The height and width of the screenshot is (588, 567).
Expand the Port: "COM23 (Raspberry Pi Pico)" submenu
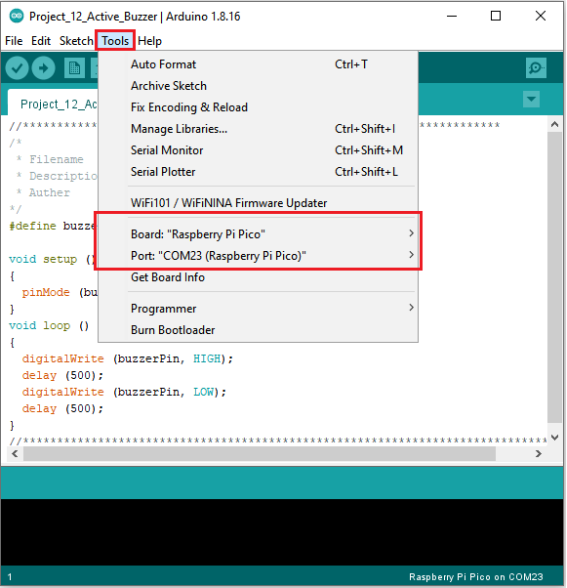[273, 256]
